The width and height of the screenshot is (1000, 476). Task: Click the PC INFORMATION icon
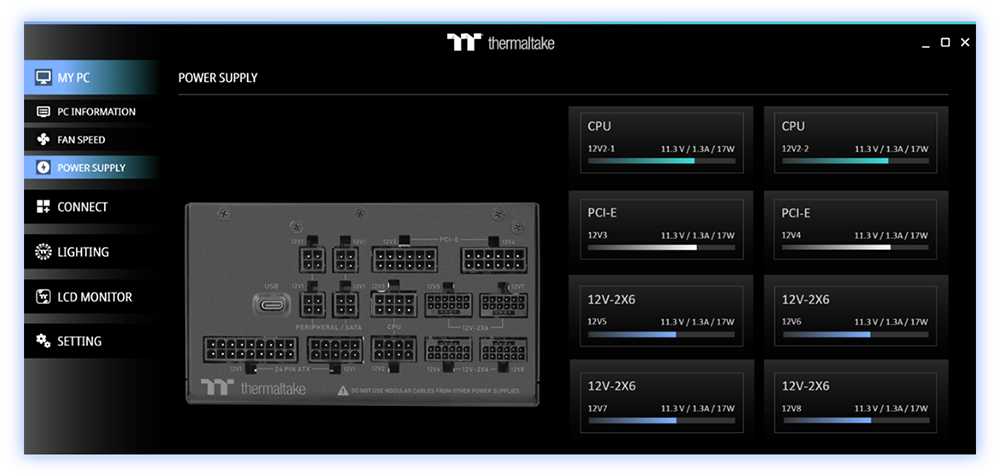point(43,112)
